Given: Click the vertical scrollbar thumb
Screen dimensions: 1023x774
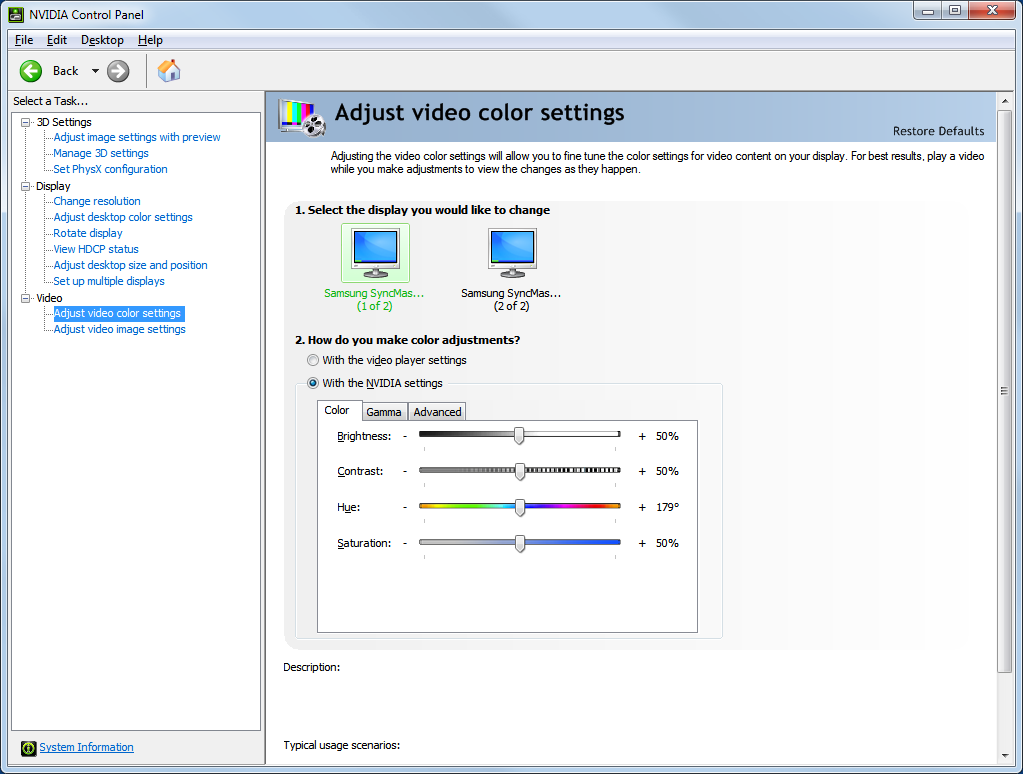Looking at the screenshot, I should 1004,391.
